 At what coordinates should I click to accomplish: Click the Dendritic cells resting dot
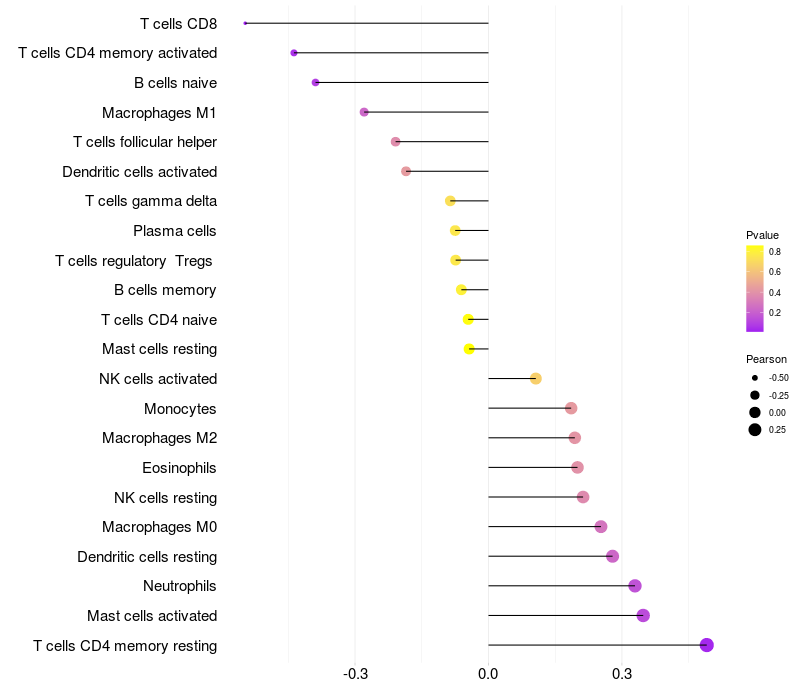pos(613,556)
